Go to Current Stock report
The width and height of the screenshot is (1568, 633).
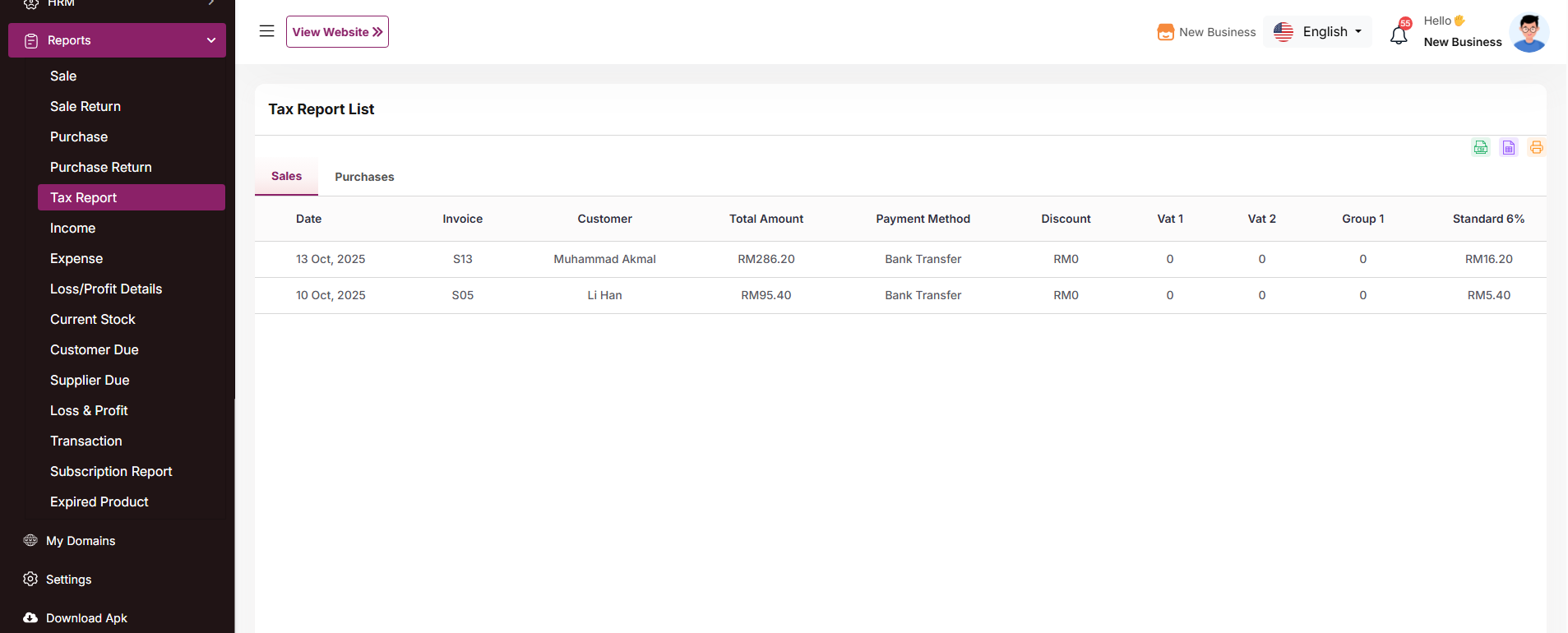pyautogui.click(x=93, y=319)
